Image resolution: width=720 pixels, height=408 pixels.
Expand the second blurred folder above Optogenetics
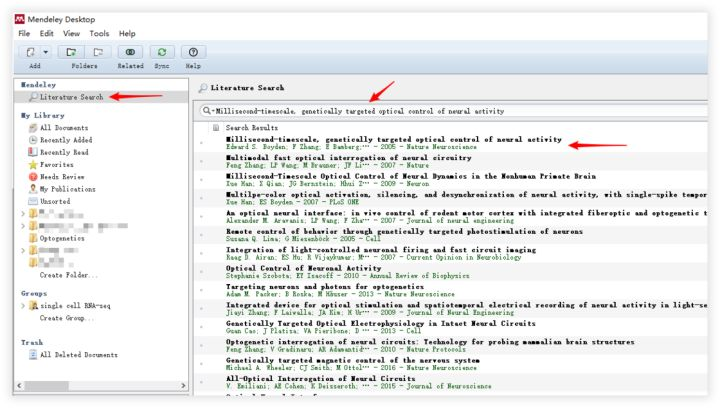[23, 226]
